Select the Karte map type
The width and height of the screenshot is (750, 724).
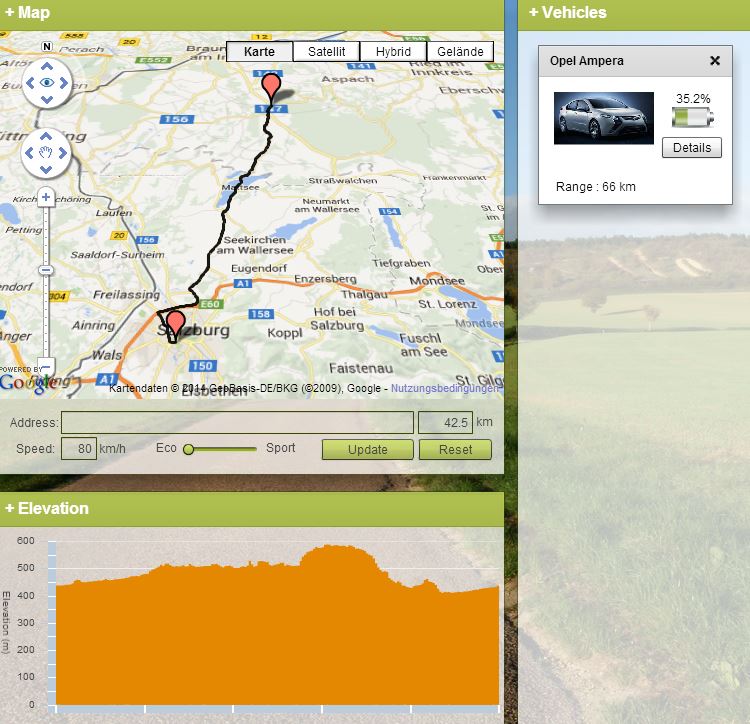[259, 52]
